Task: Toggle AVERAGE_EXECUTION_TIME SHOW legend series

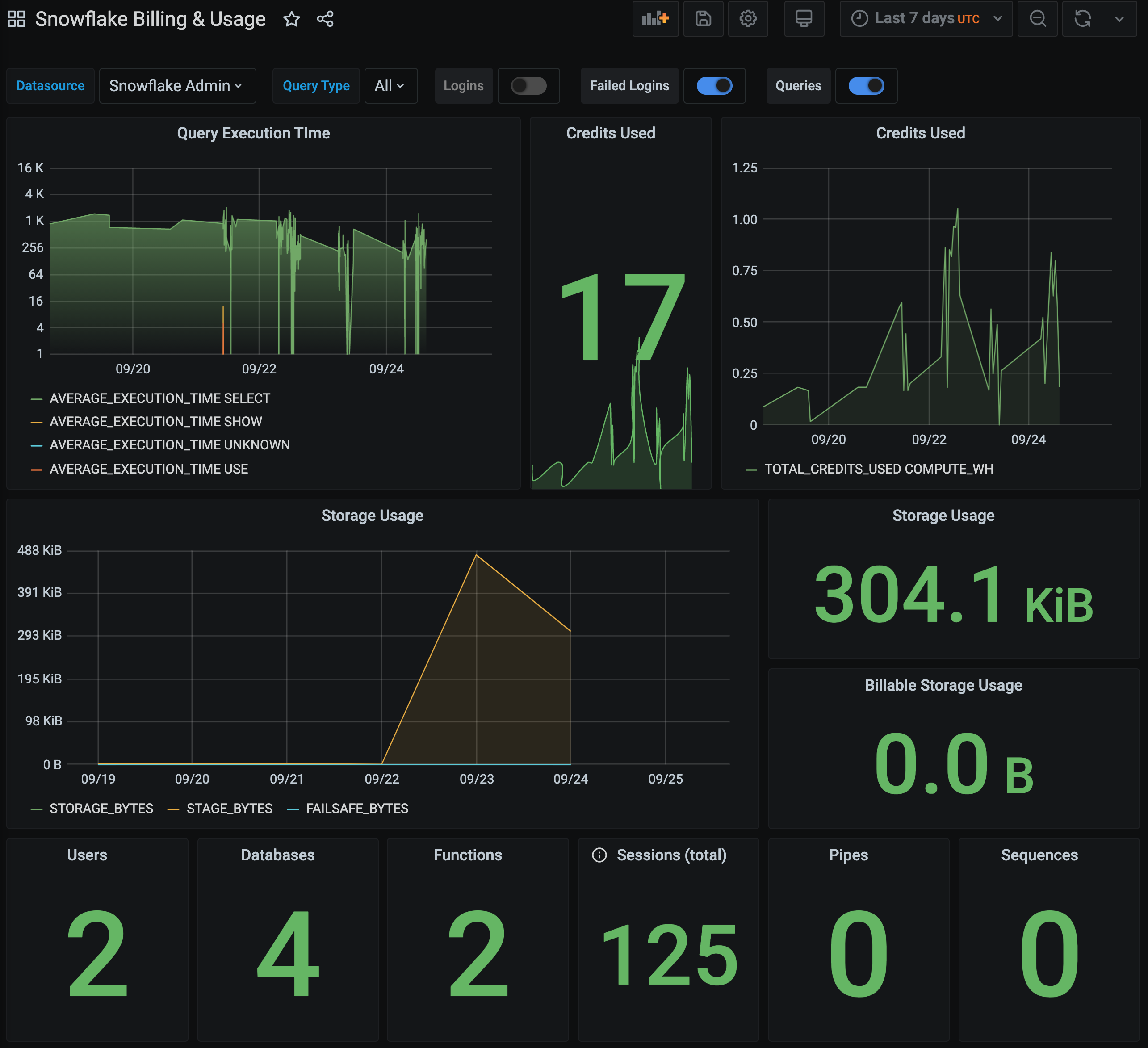Action: point(155,422)
